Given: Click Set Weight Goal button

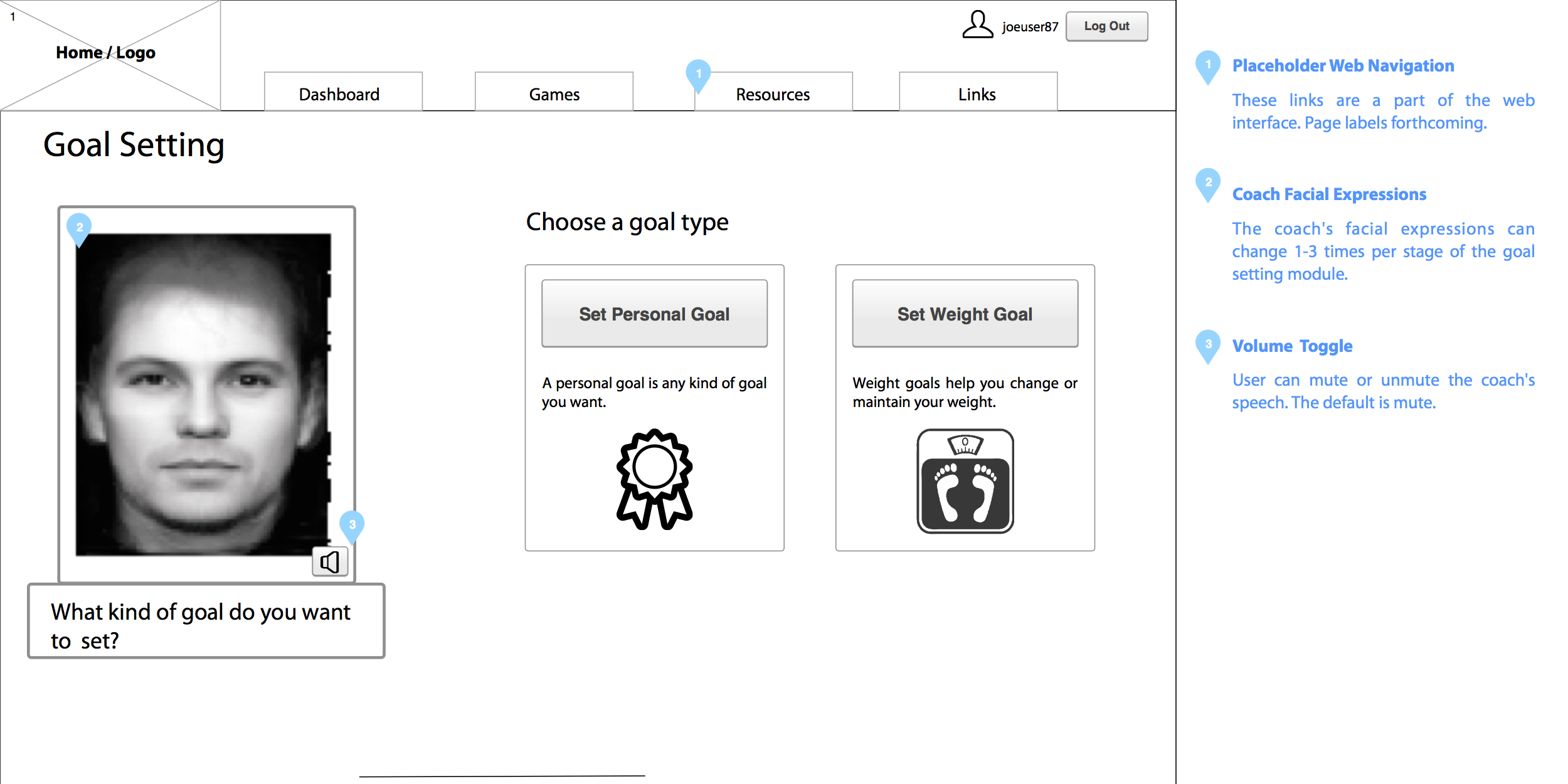Looking at the screenshot, I should point(965,314).
